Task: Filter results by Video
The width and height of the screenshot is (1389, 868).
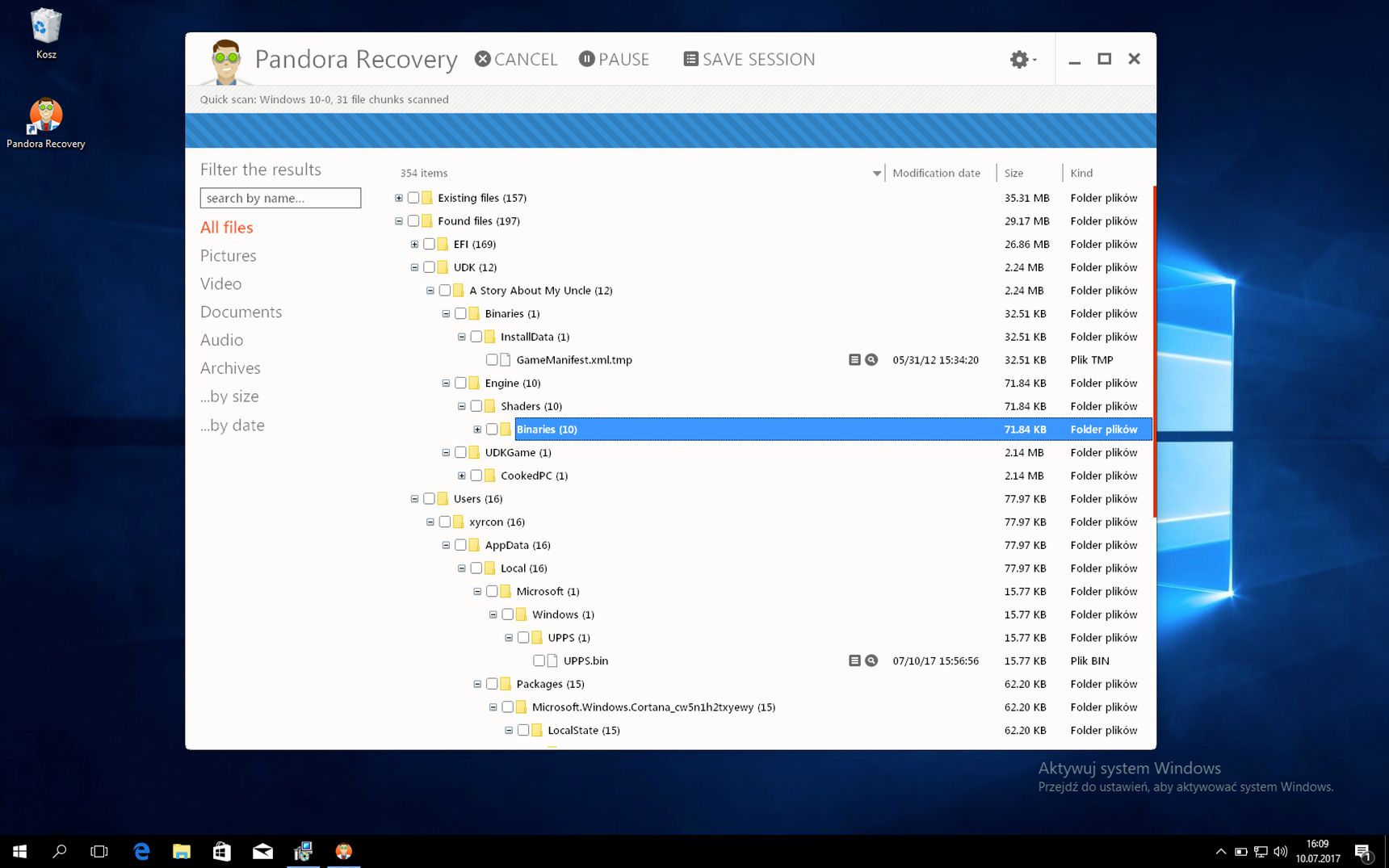Action: click(x=221, y=284)
